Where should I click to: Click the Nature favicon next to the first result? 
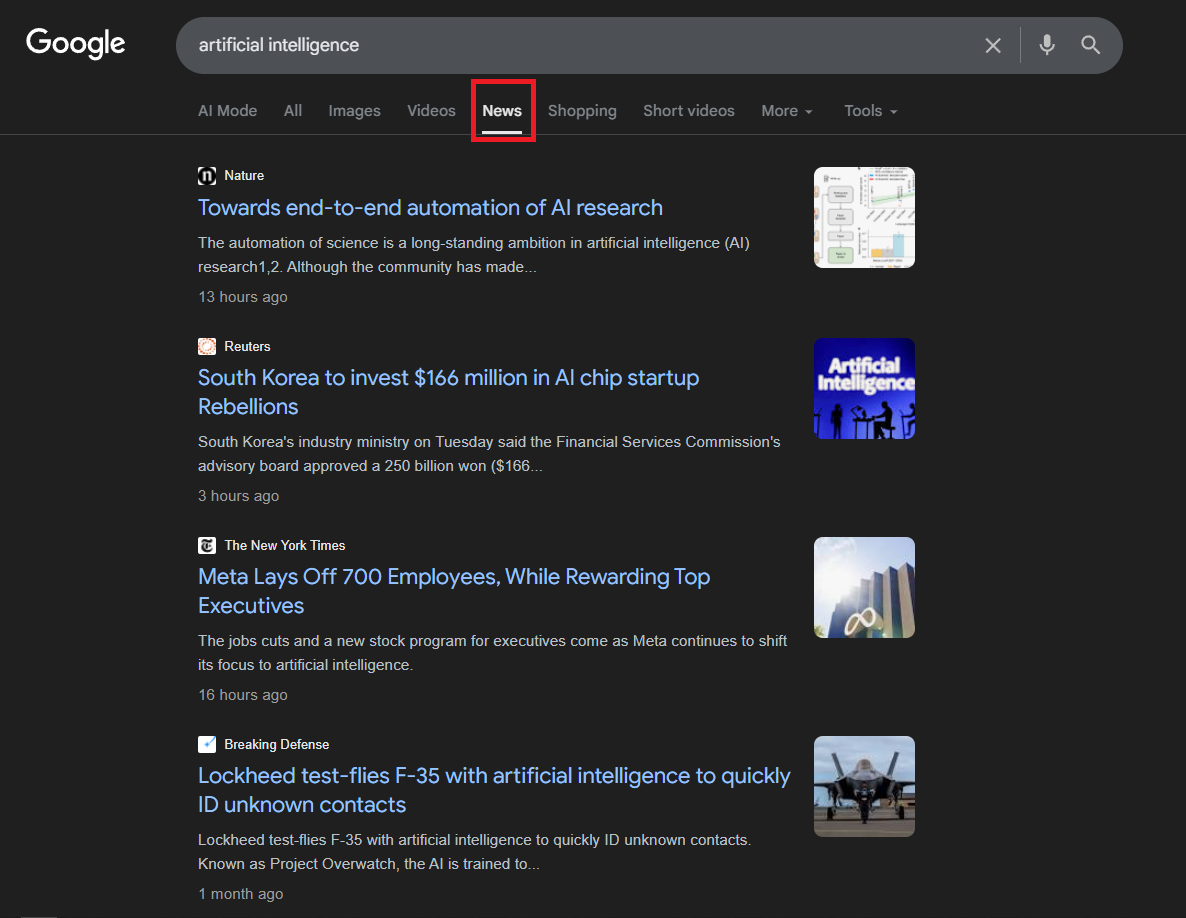pyautogui.click(x=206, y=175)
